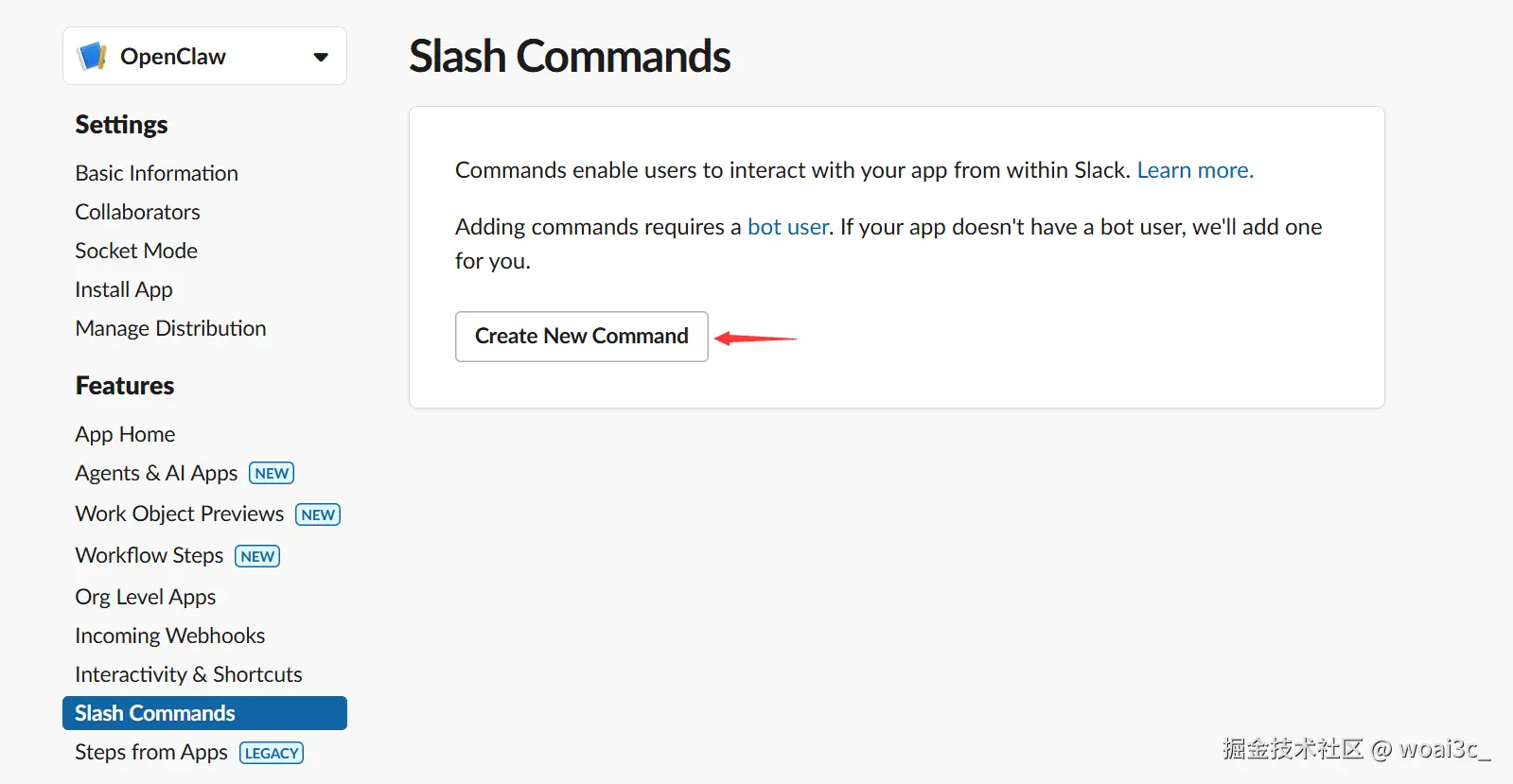Click LEGACY badge beside Steps from Apps
This screenshot has width=1513, height=784.
click(x=272, y=754)
